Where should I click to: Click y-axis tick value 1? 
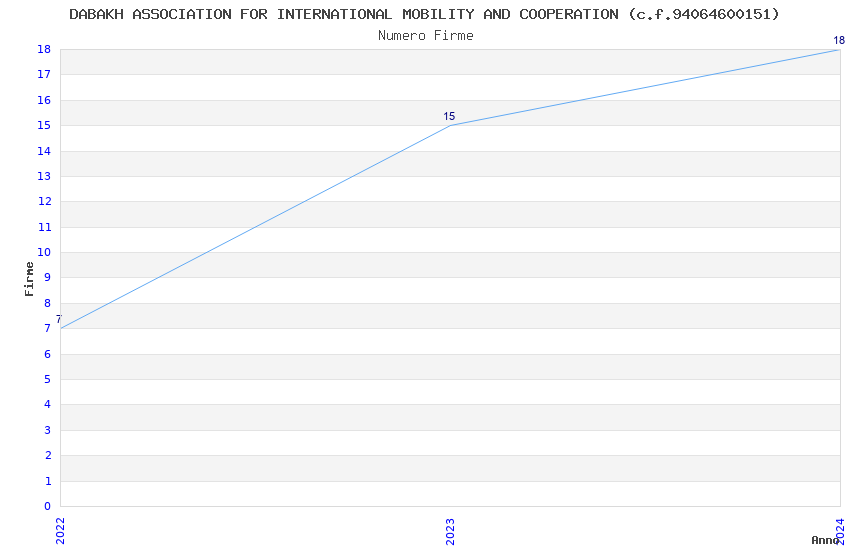[x=48, y=481]
